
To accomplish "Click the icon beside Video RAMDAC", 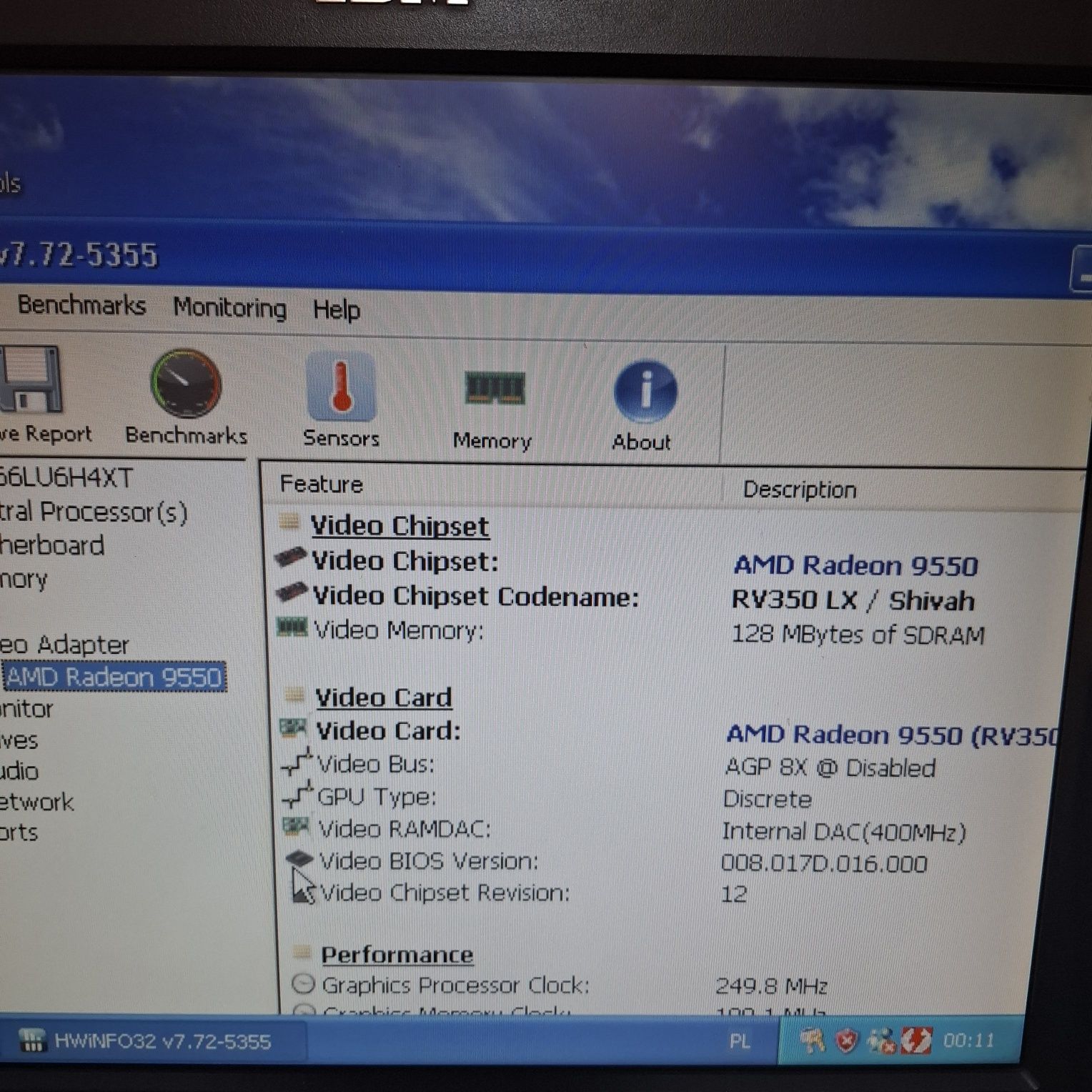I will [x=296, y=827].
